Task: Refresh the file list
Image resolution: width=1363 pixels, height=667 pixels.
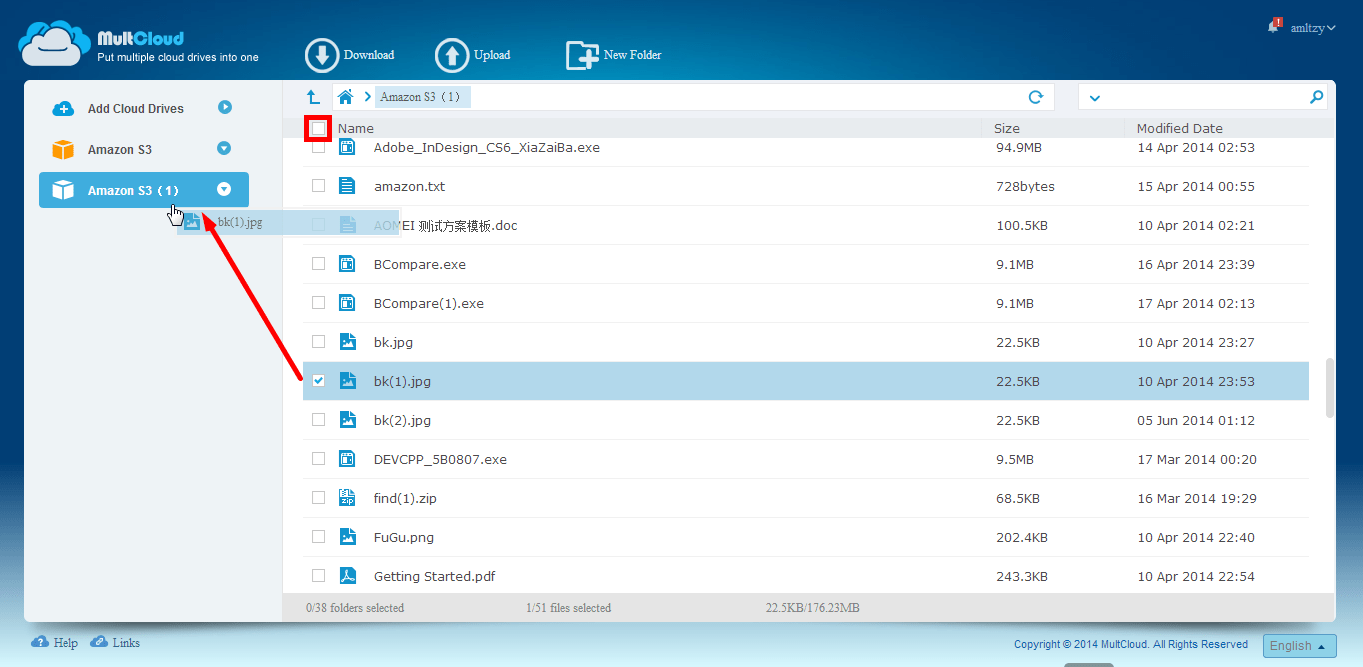Action: tap(1037, 96)
